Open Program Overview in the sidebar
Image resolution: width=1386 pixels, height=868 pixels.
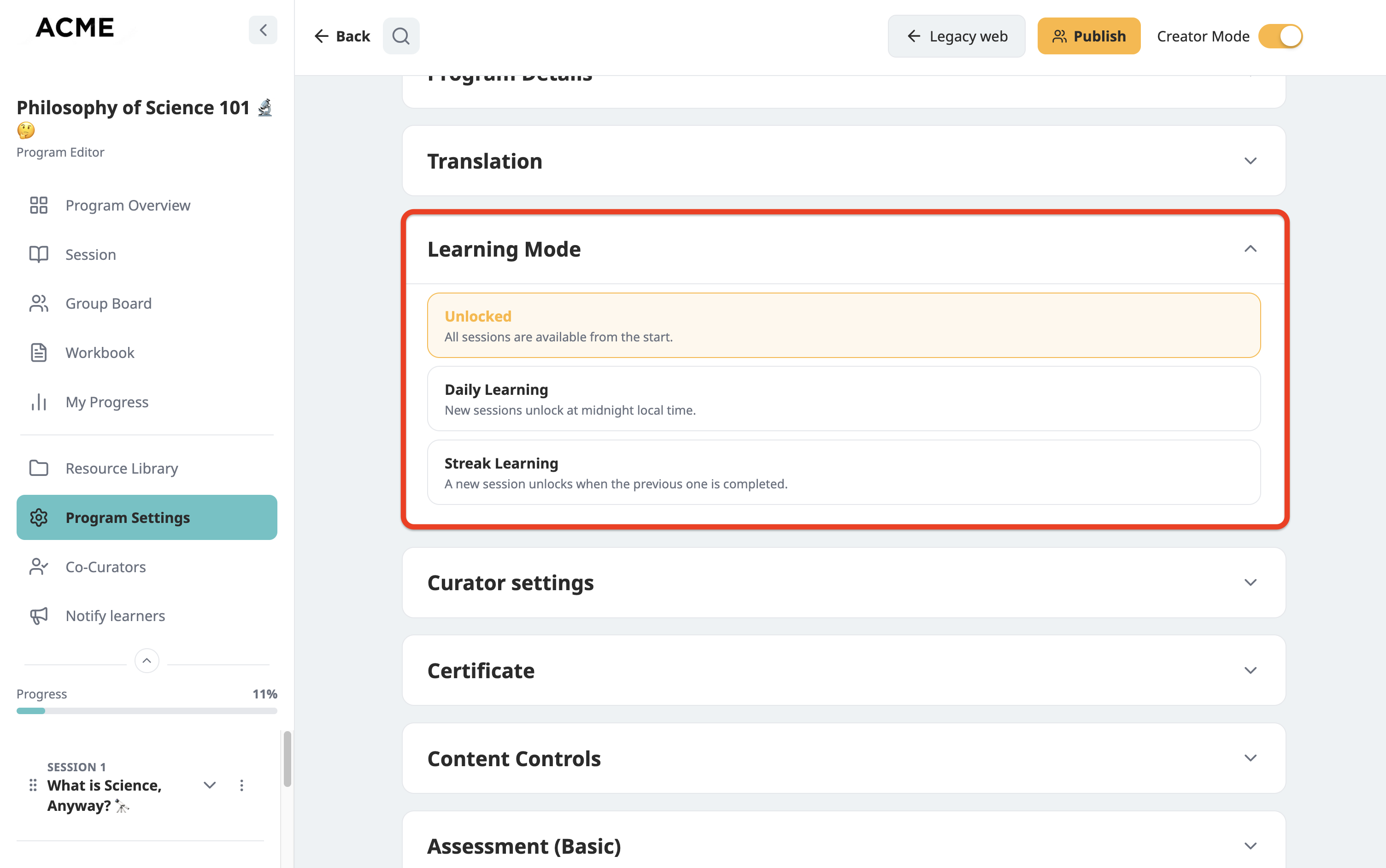(147, 205)
